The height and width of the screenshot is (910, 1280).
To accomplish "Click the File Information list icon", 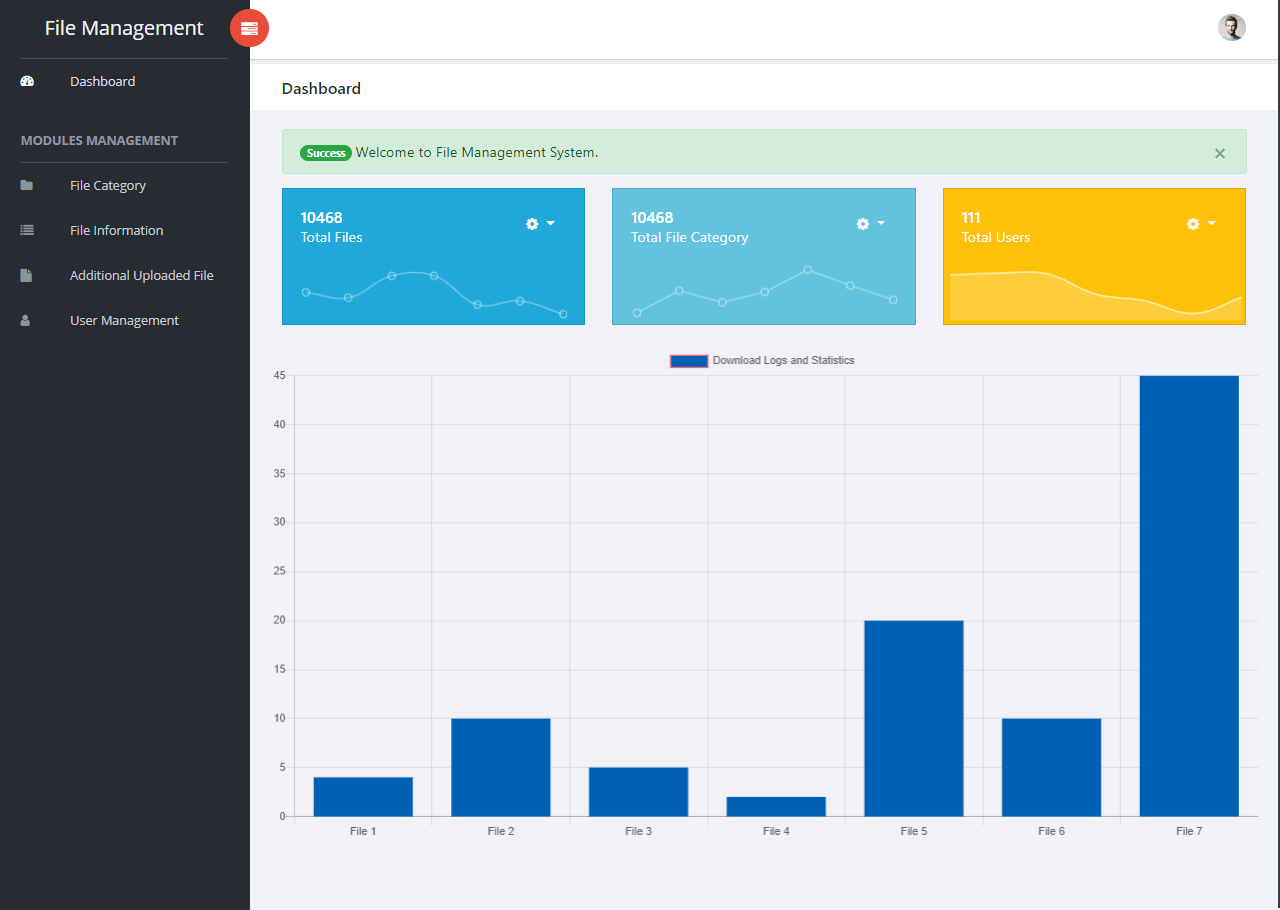I will [x=27, y=230].
